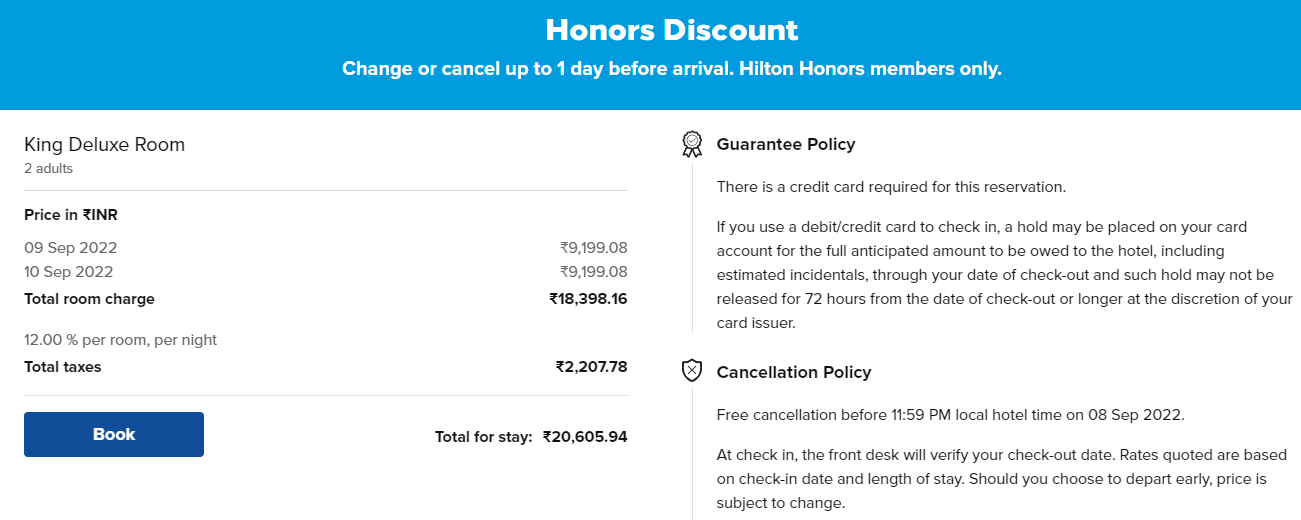
Task: Click the Cancellation Policy heading
Action: click(794, 372)
